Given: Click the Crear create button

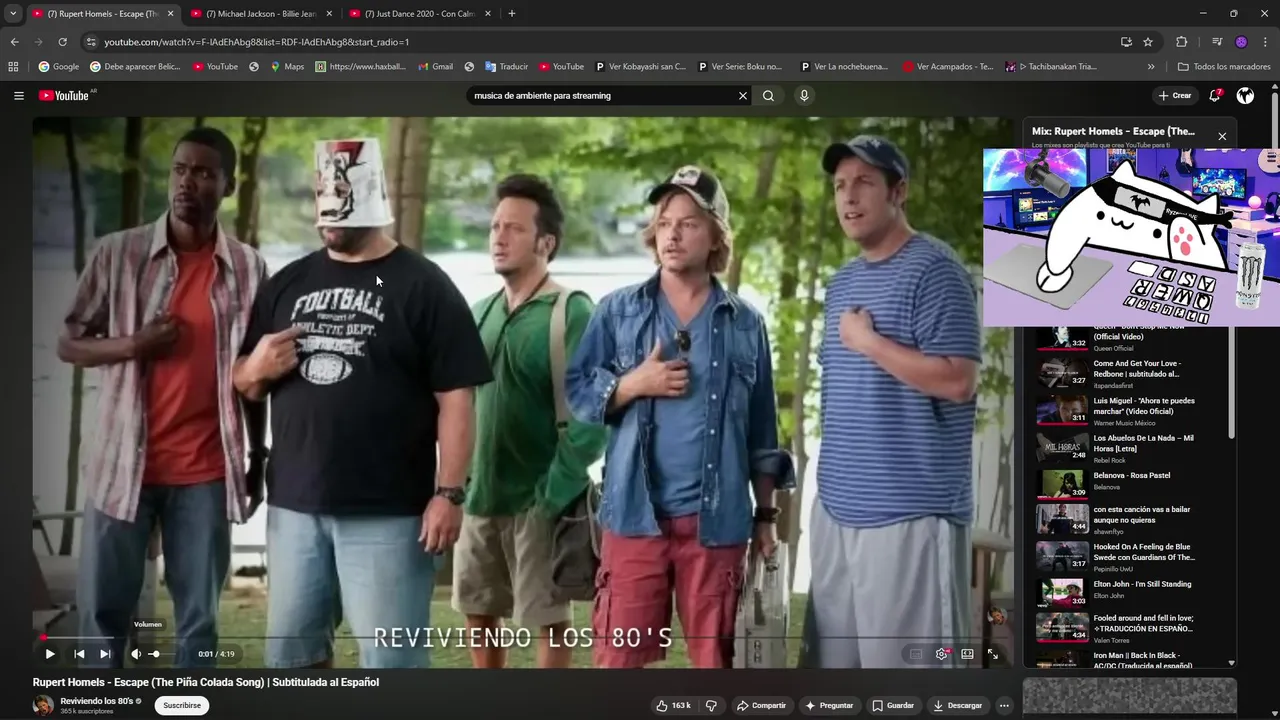Looking at the screenshot, I should pos(1175,96).
